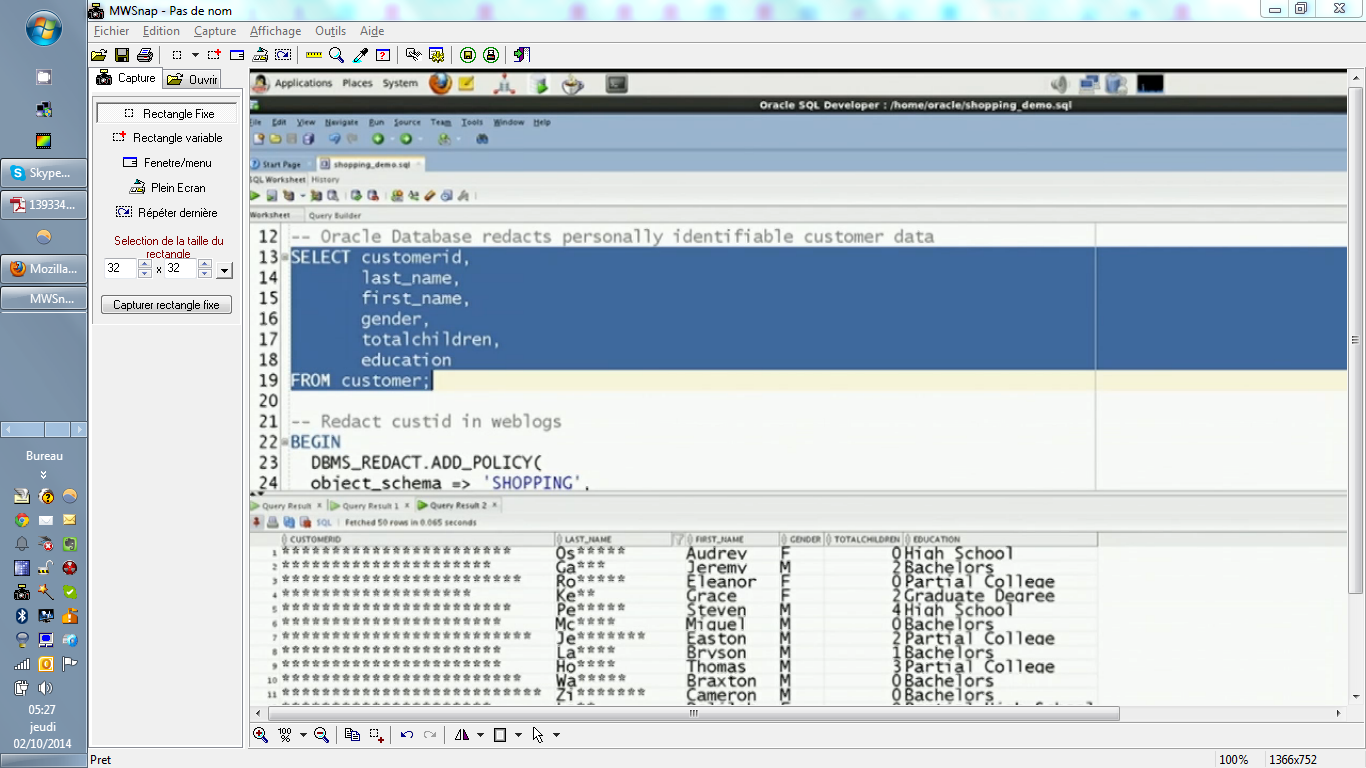Click the 100% zoom reset icon
The image size is (1366, 768).
point(284,735)
